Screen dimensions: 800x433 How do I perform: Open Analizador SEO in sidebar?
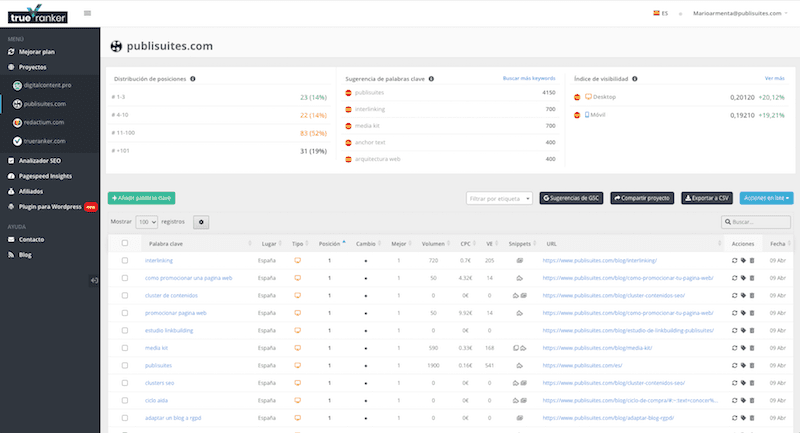point(40,161)
